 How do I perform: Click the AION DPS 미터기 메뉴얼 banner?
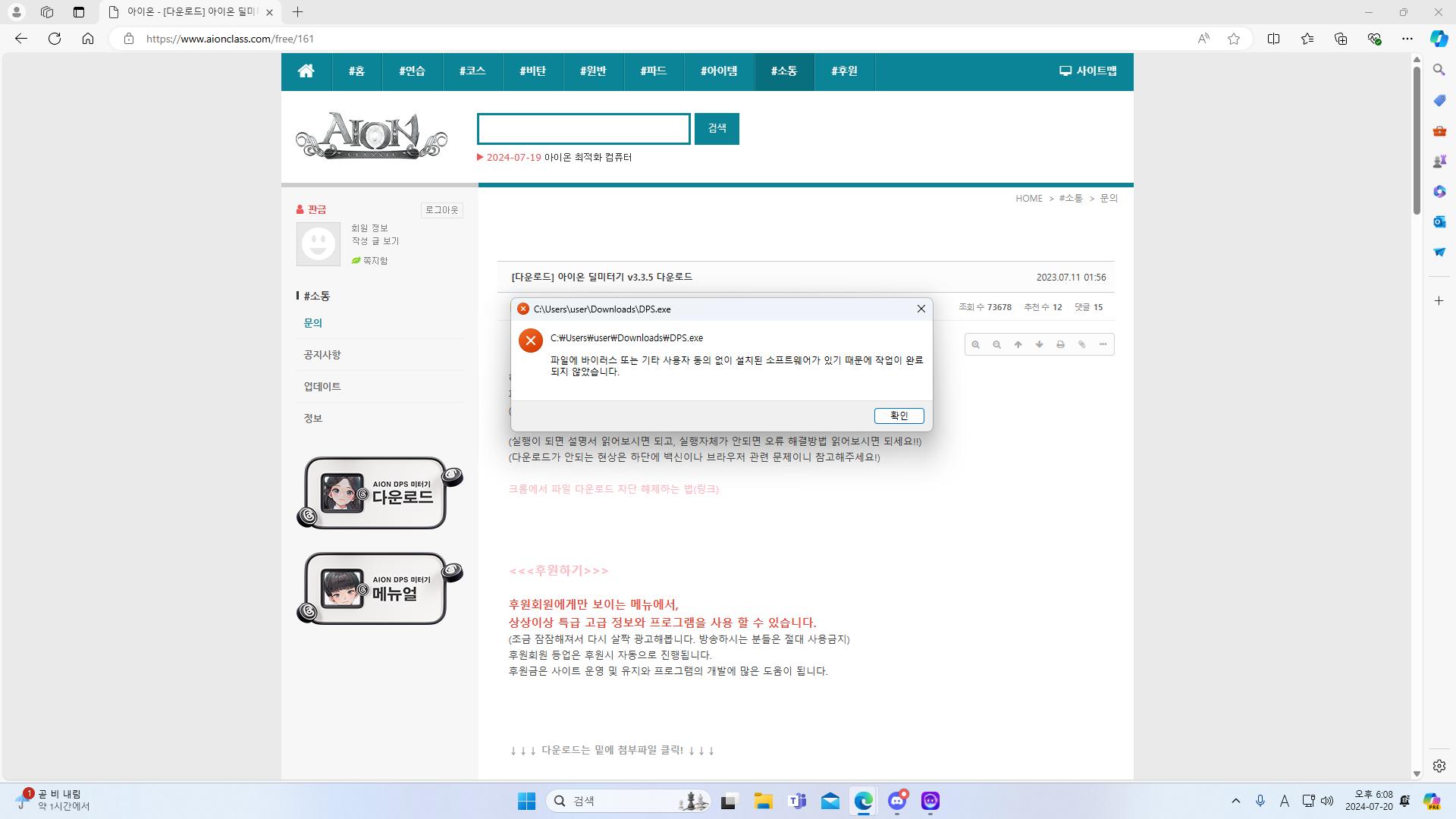[379, 588]
